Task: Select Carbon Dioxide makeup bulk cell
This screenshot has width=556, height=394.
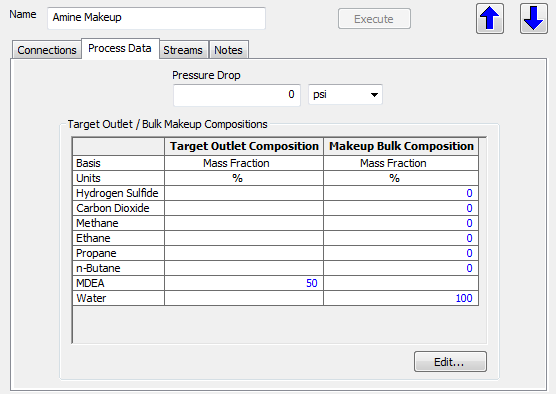Action: click(401, 208)
